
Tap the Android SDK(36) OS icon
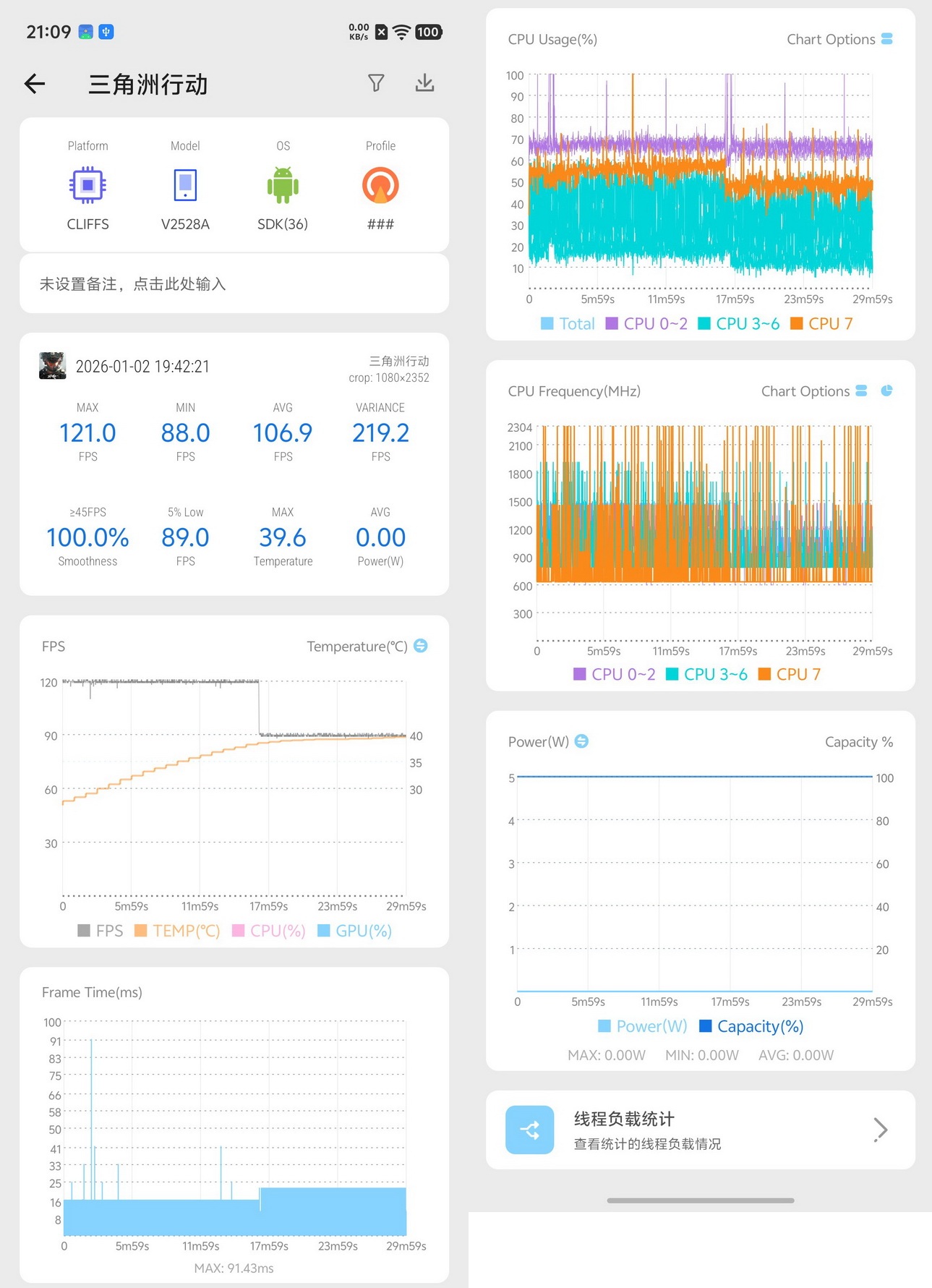click(x=283, y=186)
